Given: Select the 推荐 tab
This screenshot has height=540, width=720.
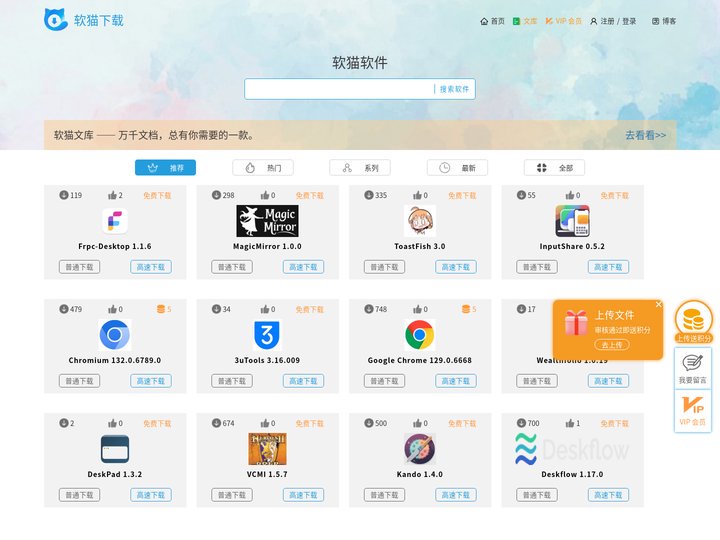Looking at the screenshot, I should click(165, 168).
